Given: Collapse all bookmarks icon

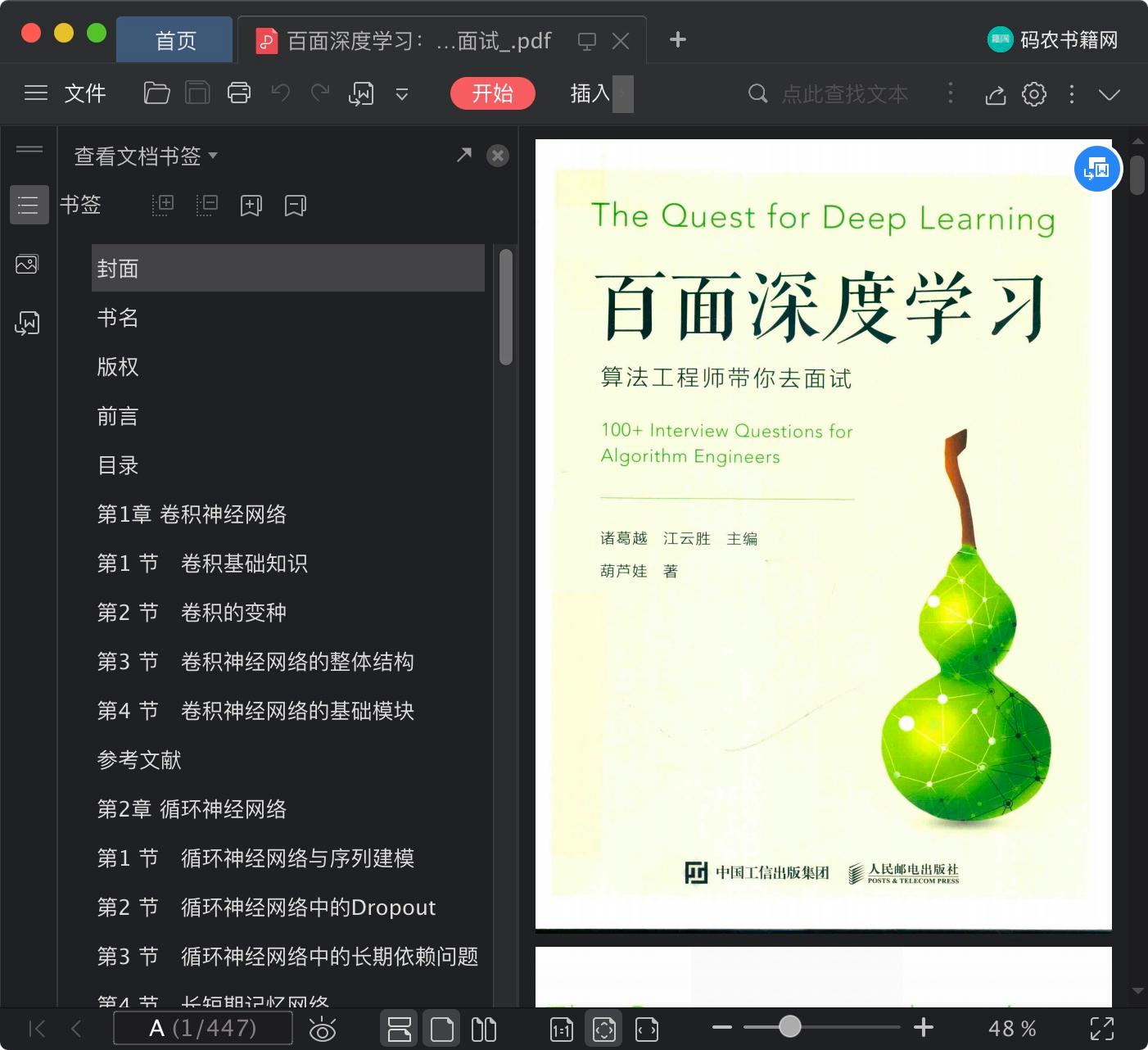Looking at the screenshot, I should [207, 205].
